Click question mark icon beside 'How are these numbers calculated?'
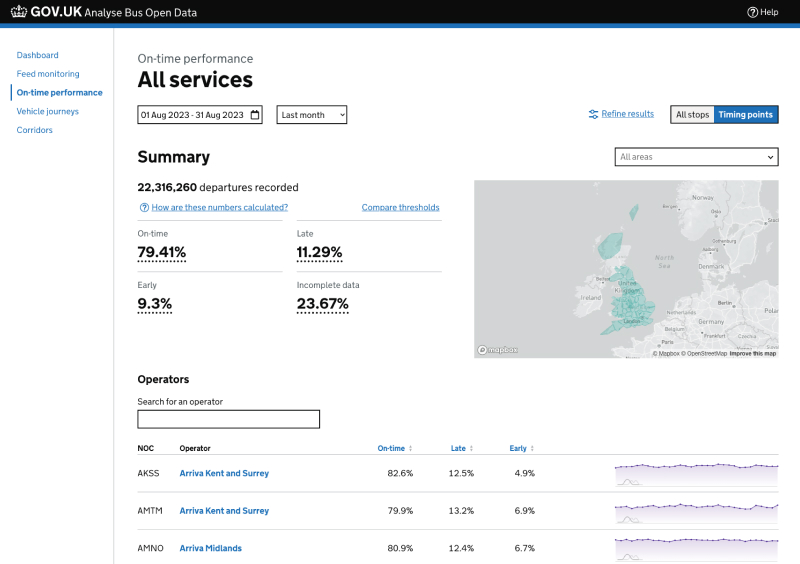800x564 pixels. (144, 207)
